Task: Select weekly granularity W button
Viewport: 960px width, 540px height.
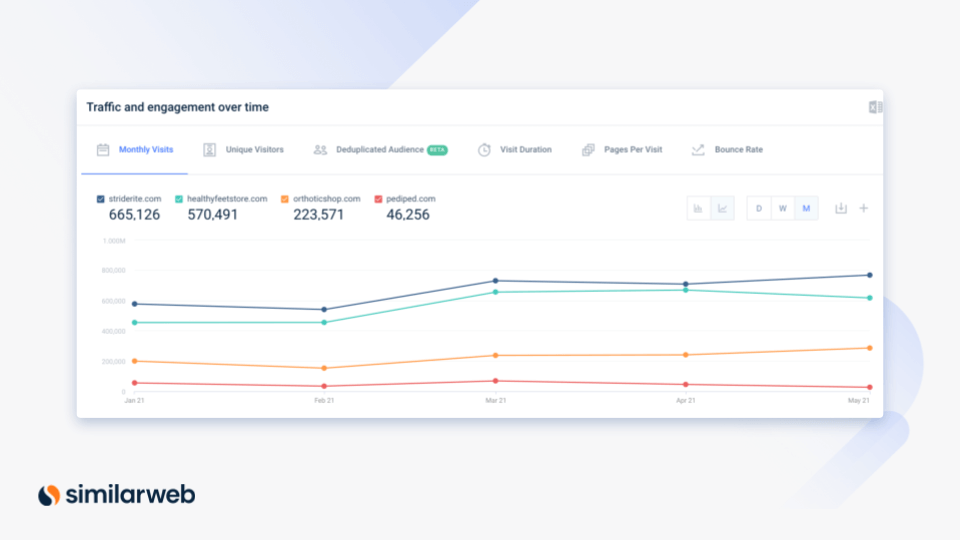Action: tap(782, 209)
